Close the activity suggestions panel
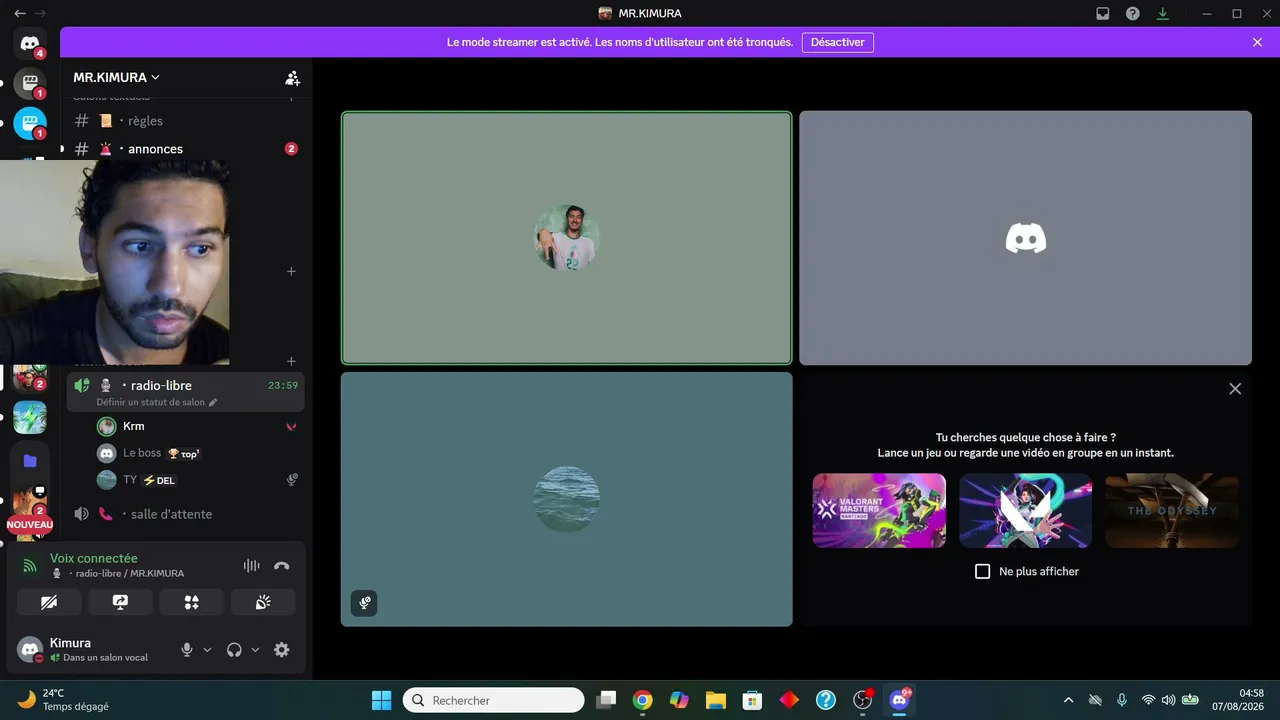 click(1235, 389)
